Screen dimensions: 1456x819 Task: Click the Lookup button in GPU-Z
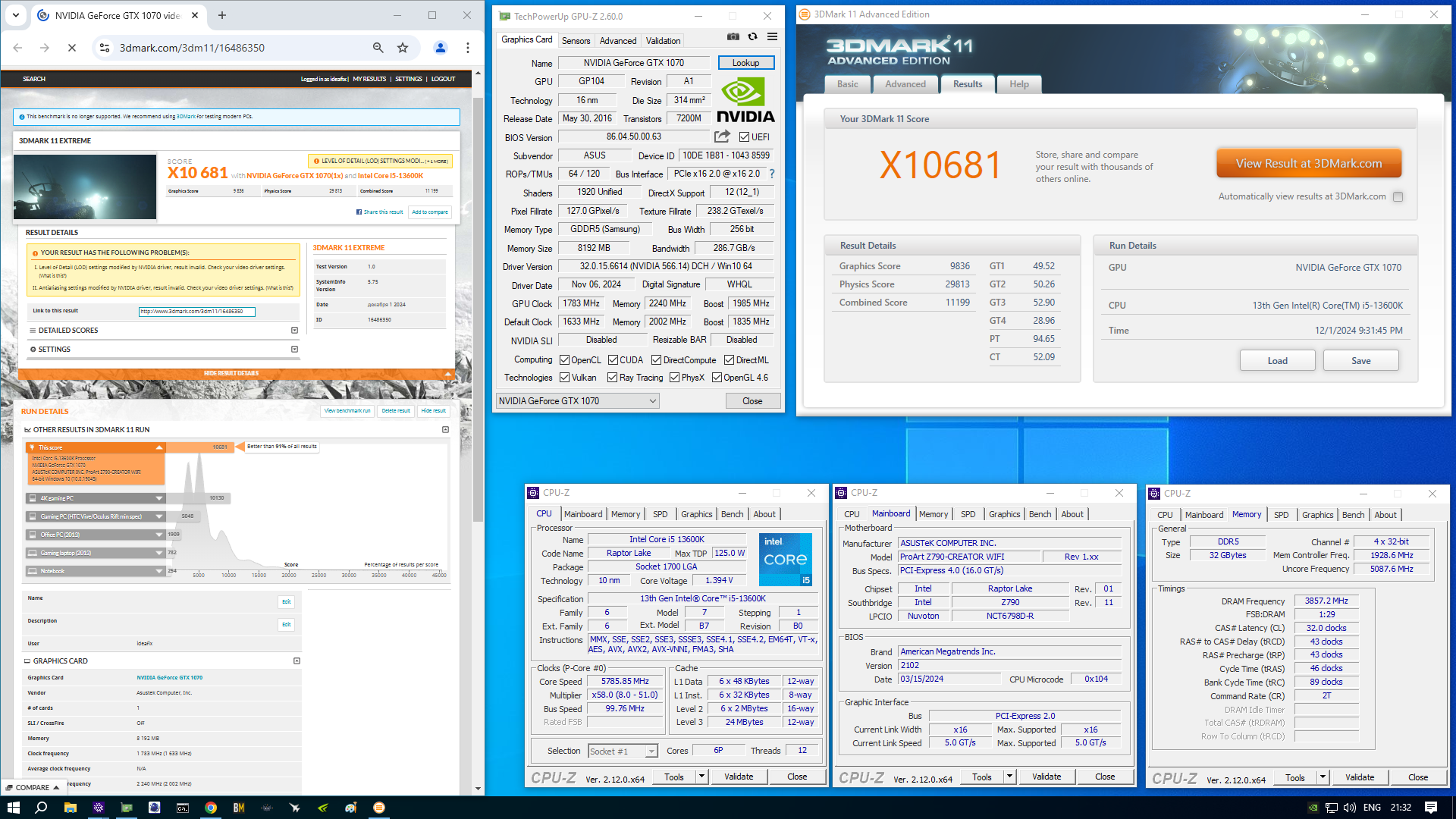tap(745, 63)
